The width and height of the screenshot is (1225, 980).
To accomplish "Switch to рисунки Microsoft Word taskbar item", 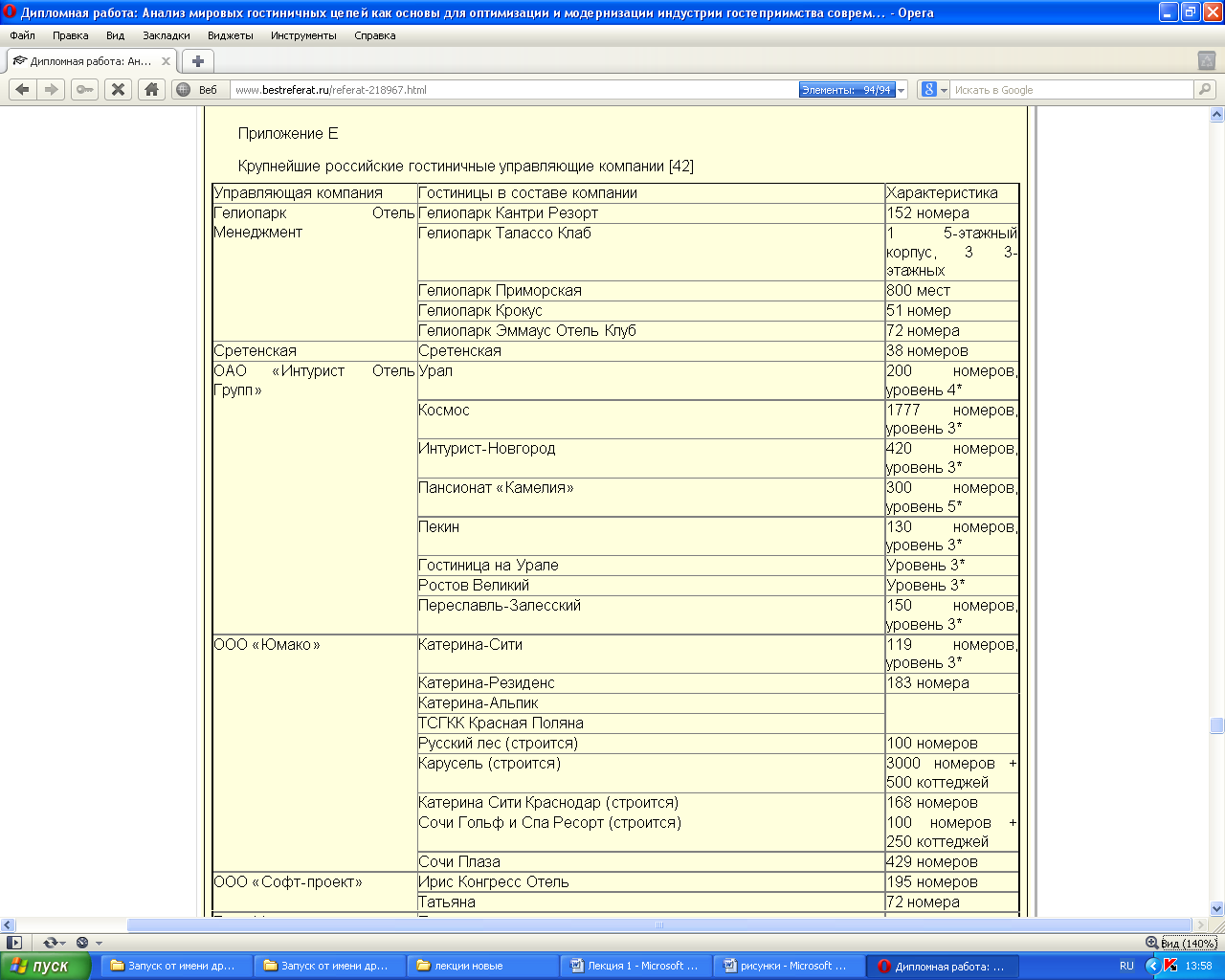I will 788,966.
